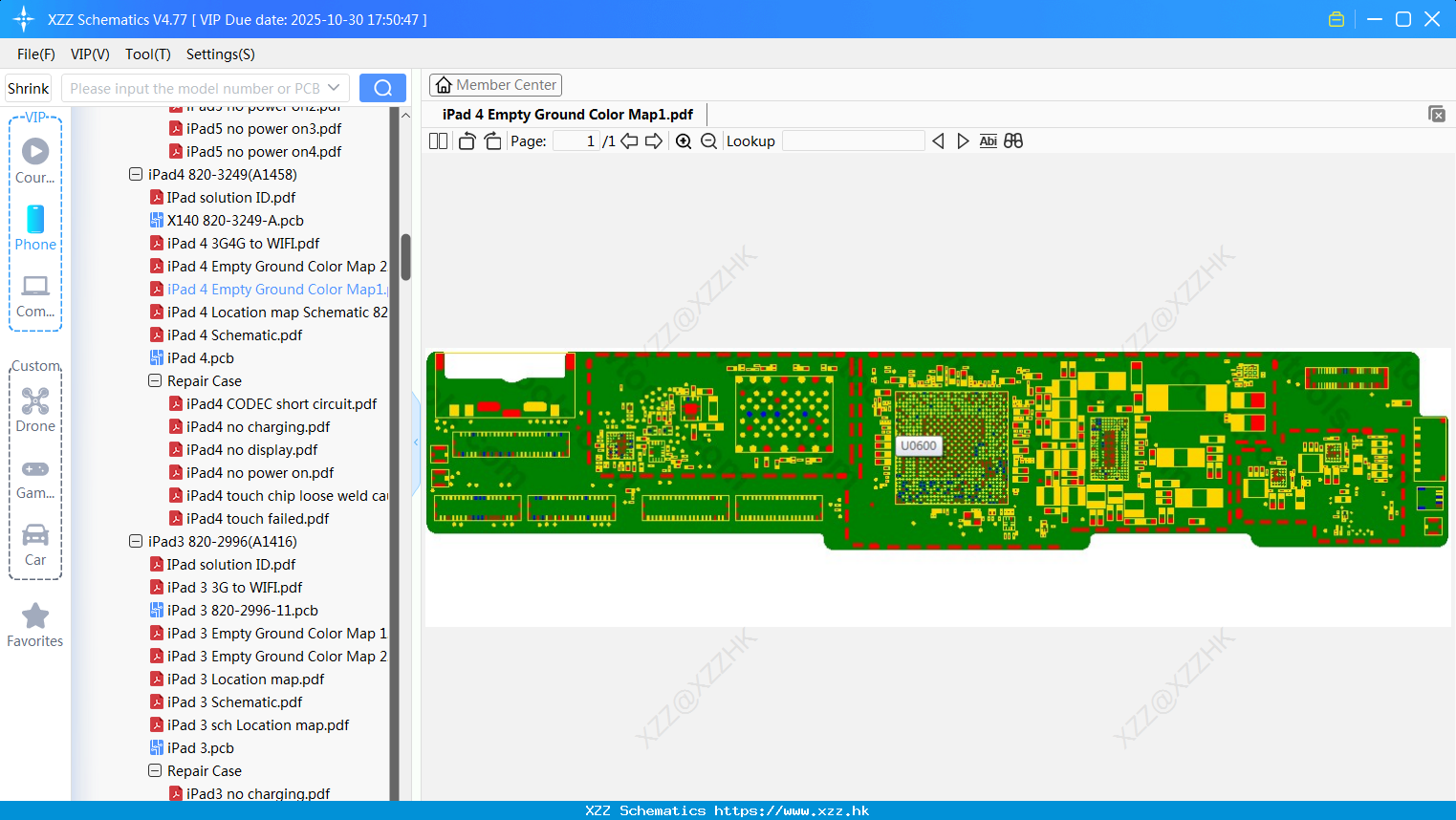
Task: Zoom out of the PDF
Action: coord(708,141)
